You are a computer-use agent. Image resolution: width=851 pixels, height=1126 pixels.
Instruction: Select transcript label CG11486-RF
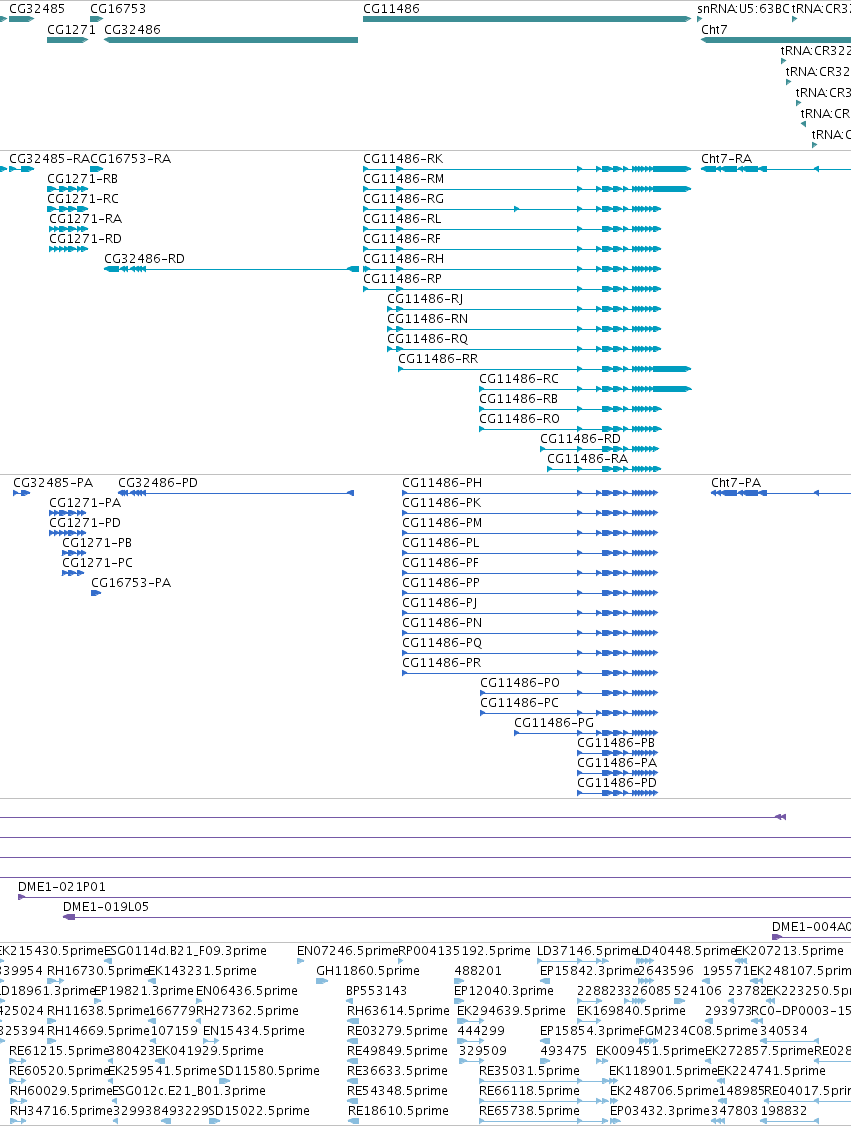click(402, 238)
